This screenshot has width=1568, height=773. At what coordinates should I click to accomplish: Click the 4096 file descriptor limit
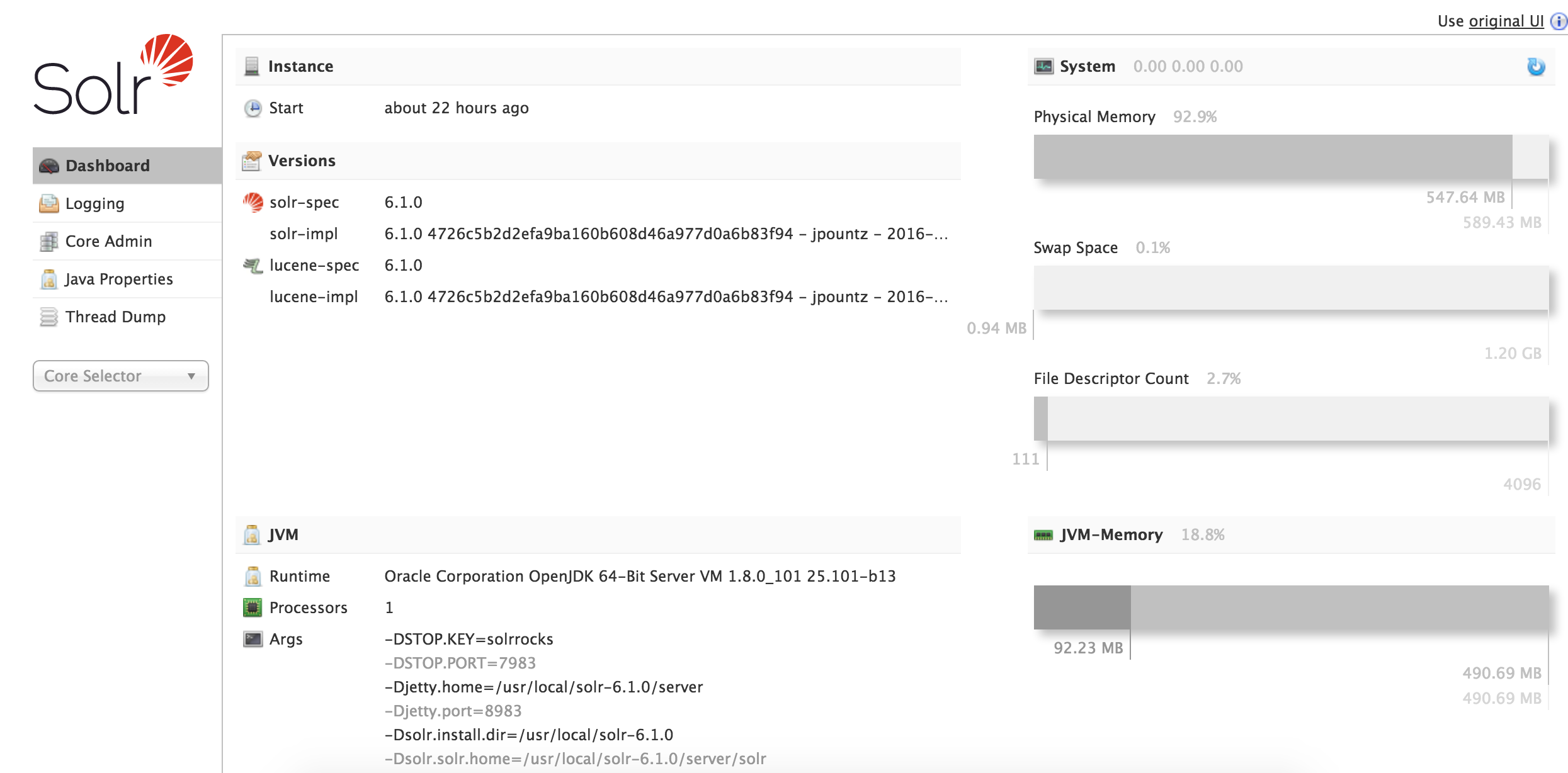click(x=1522, y=484)
